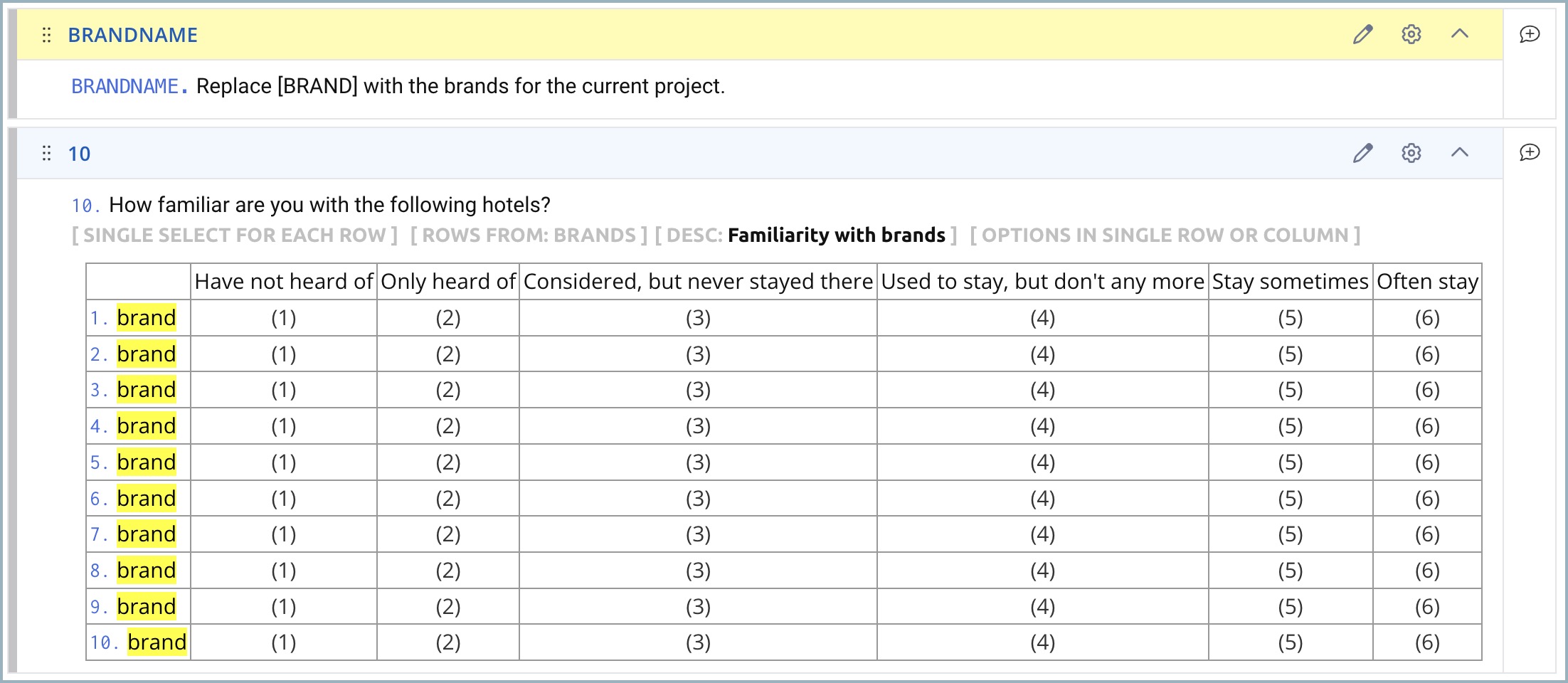Click the 'ROWS FROM: BRANDS' tag

(x=529, y=235)
